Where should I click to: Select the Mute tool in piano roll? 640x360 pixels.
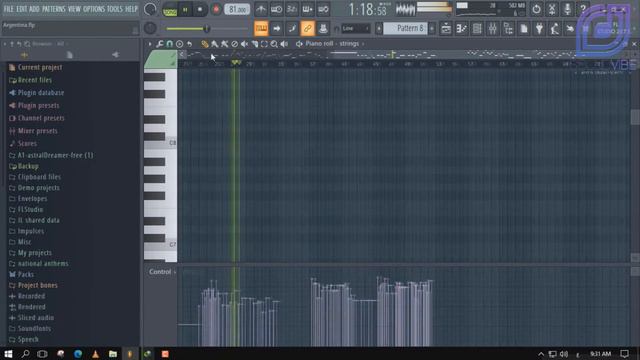point(244,44)
